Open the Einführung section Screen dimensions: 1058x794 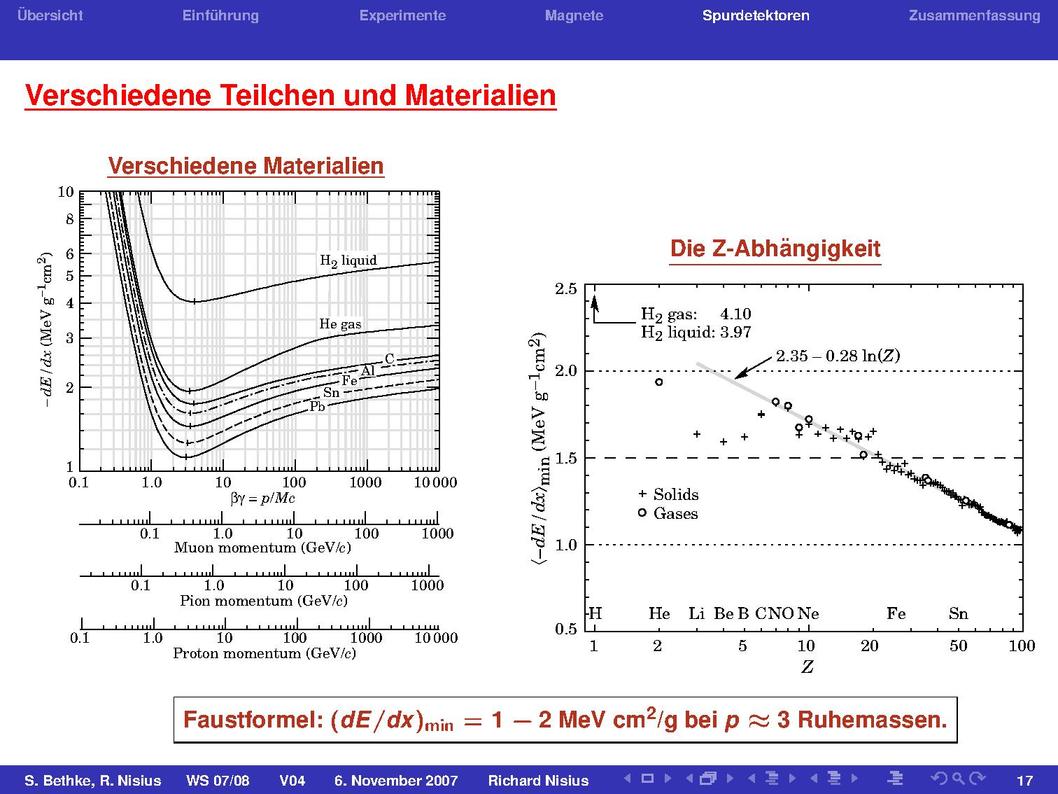coord(220,15)
